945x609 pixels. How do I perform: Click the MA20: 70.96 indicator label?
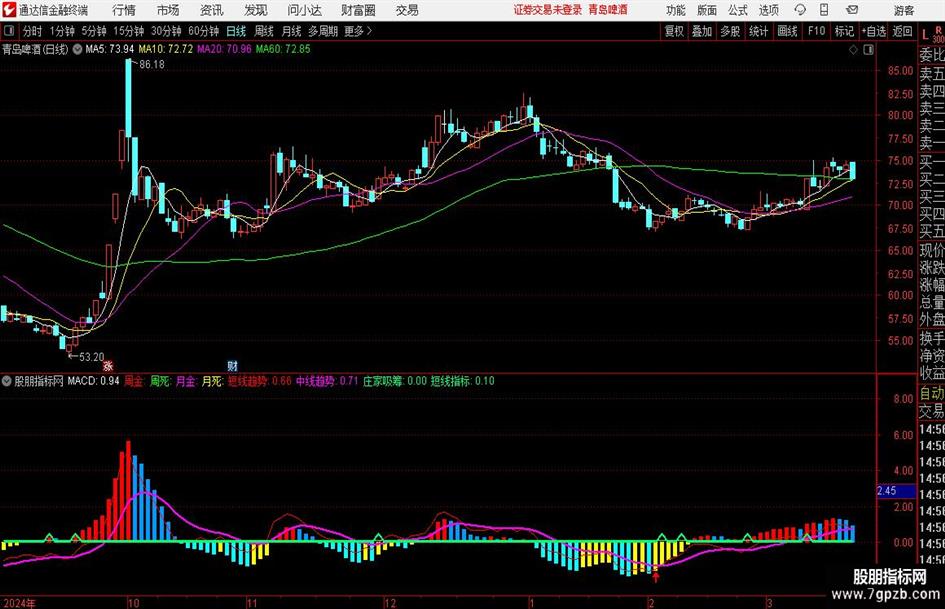click(224, 49)
